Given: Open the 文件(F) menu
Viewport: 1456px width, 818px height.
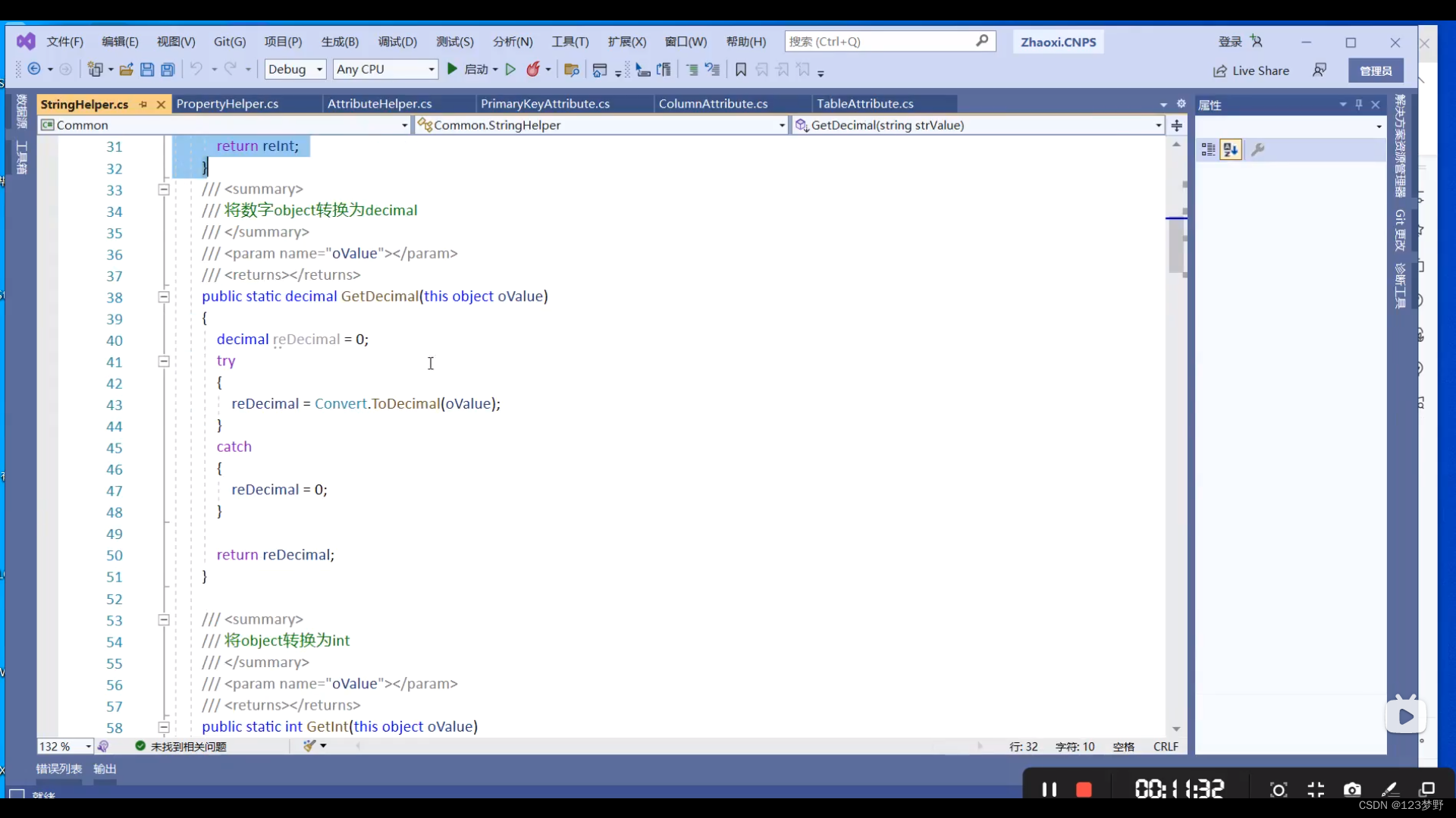Looking at the screenshot, I should click(x=64, y=42).
